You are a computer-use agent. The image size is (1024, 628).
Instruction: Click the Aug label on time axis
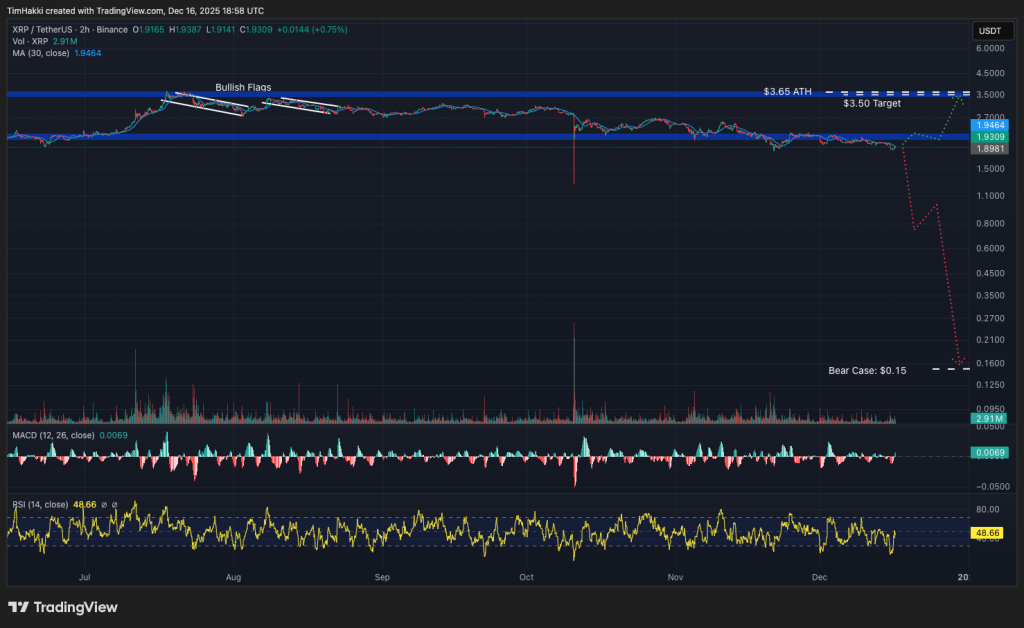click(x=233, y=577)
